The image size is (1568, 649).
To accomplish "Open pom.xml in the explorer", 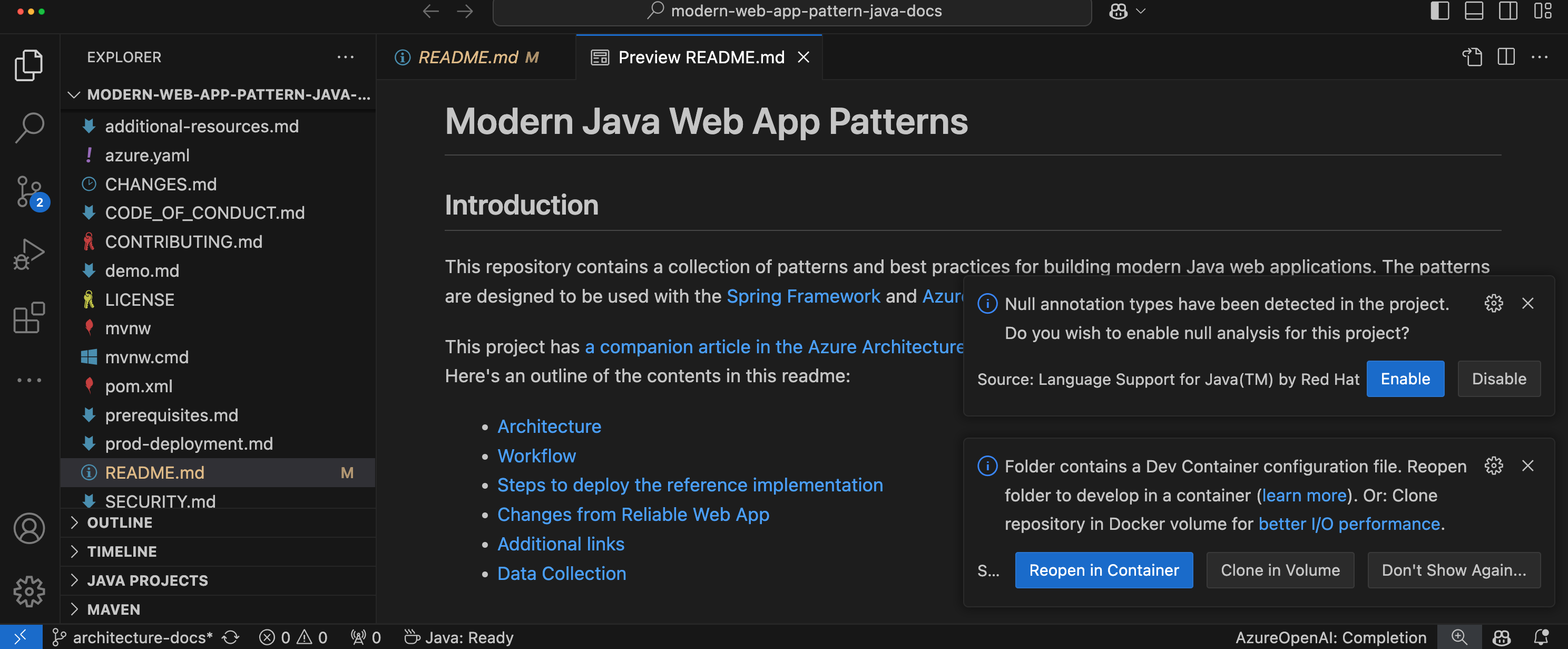I will click(139, 386).
